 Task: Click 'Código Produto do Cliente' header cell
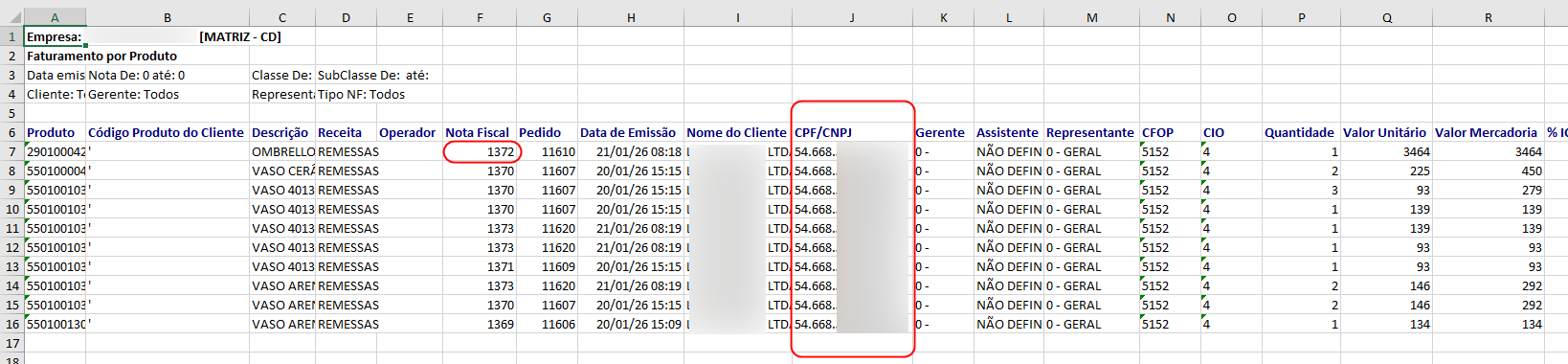[167, 132]
